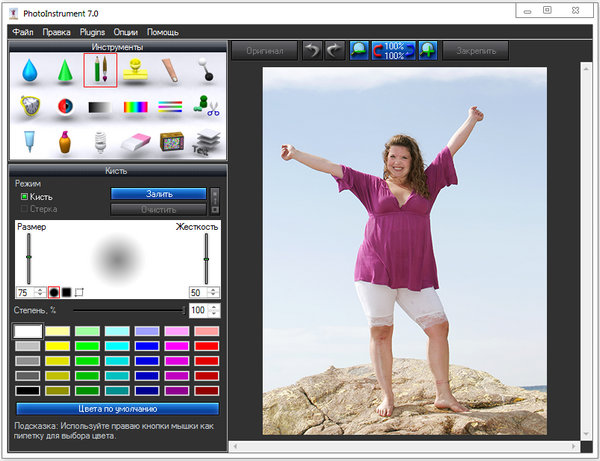Click Цвета по умолчанию button
Viewport: 600px width, 461px height.
tap(118, 409)
